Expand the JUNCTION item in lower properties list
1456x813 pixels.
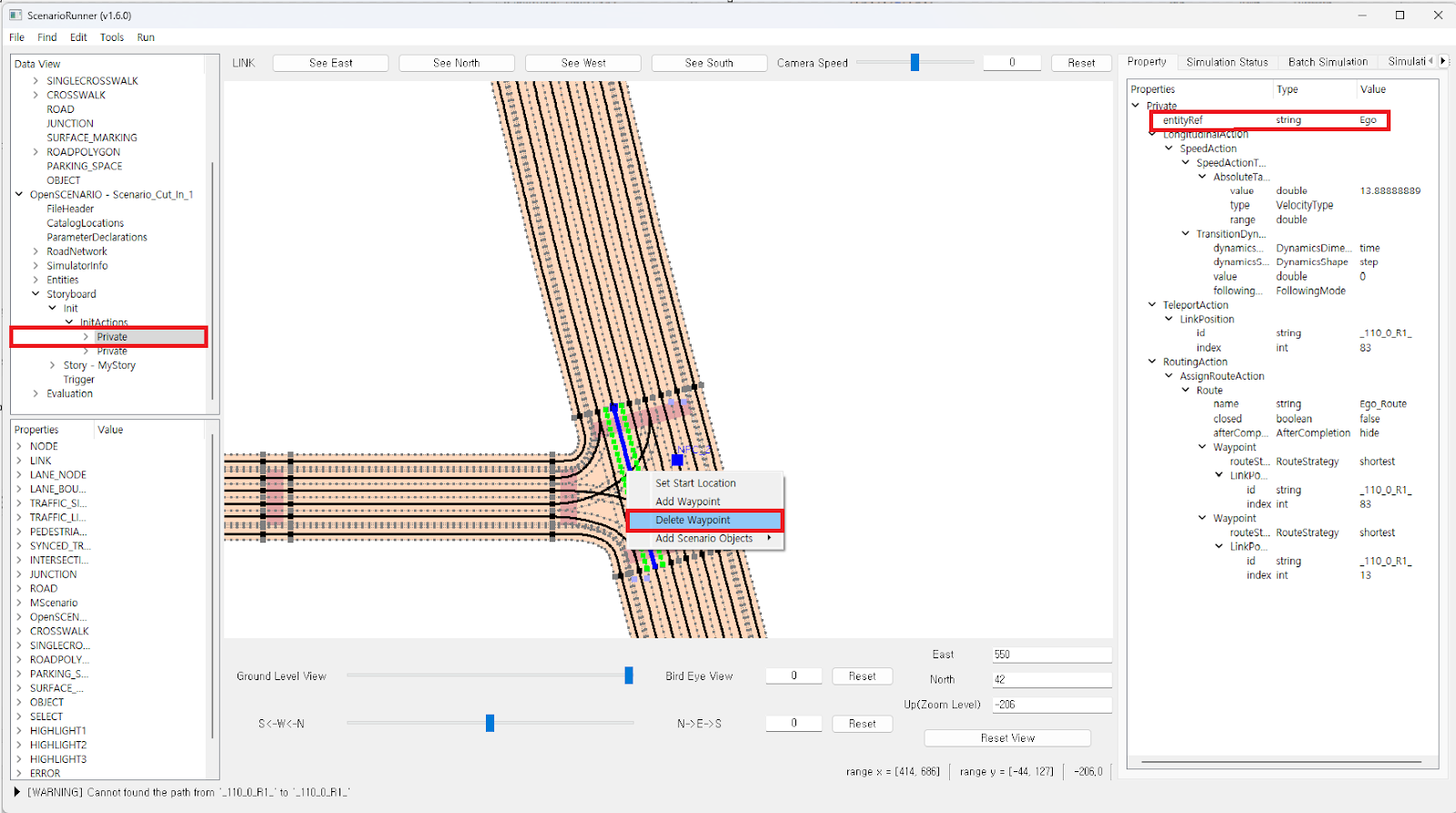click(x=19, y=574)
